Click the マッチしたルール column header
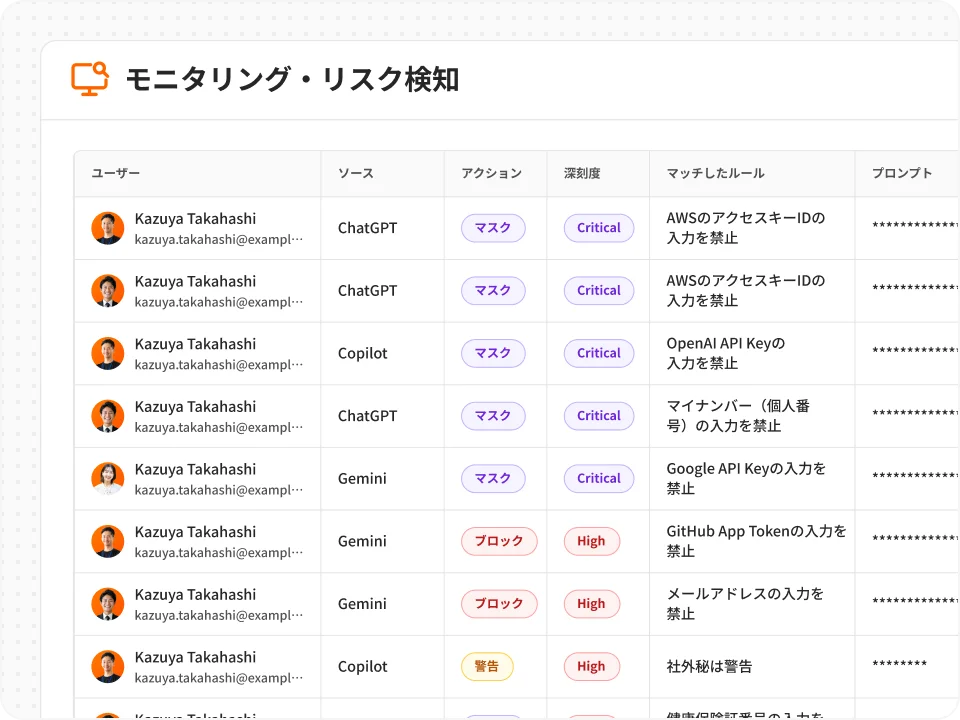This screenshot has width=960, height=720. coord(715,174)
